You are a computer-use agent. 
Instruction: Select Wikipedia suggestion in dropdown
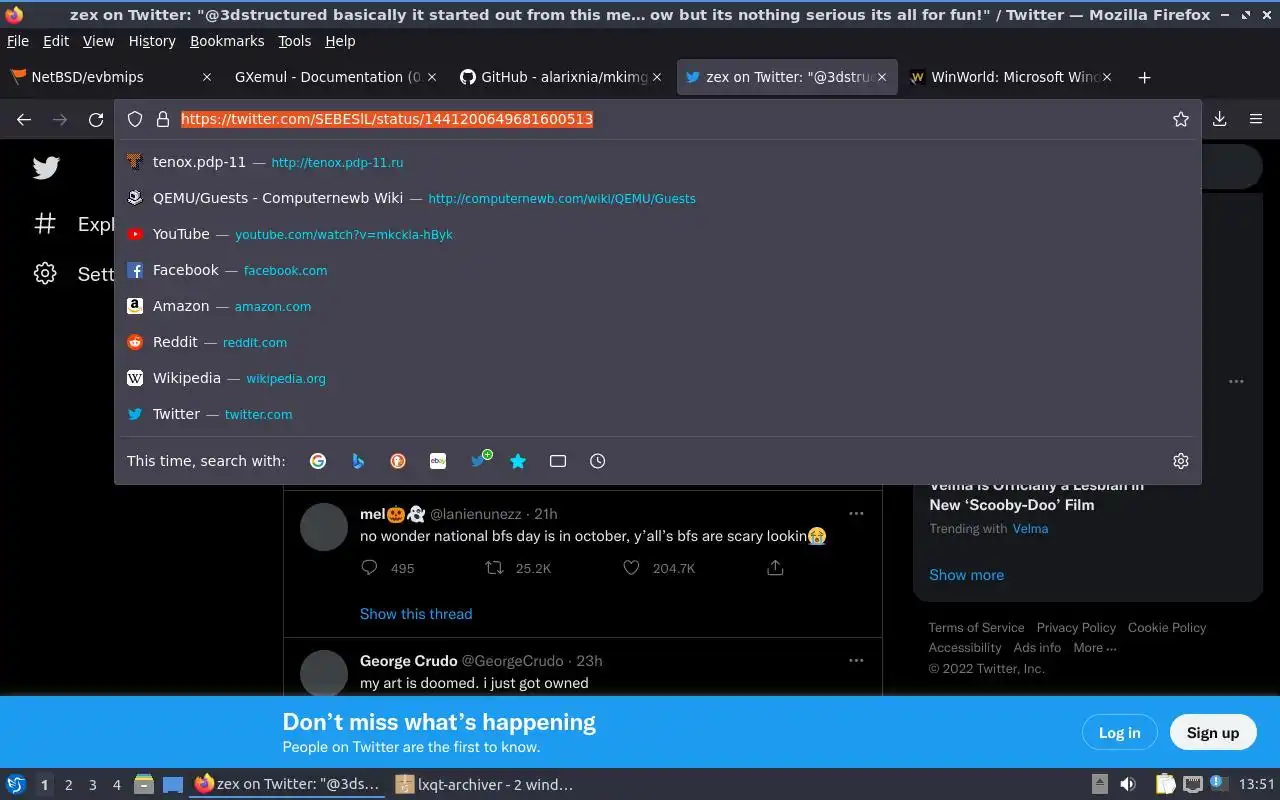click(x=658, y=378)
